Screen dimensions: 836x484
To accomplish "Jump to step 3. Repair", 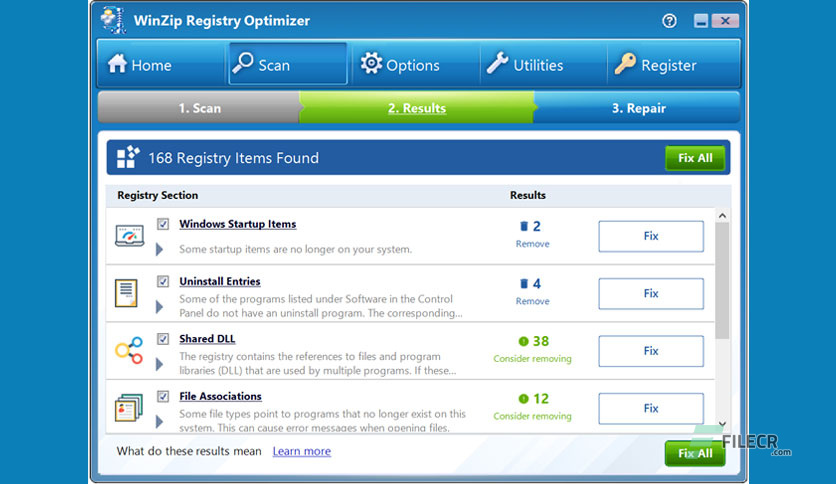I will click(x=638, y=108).
